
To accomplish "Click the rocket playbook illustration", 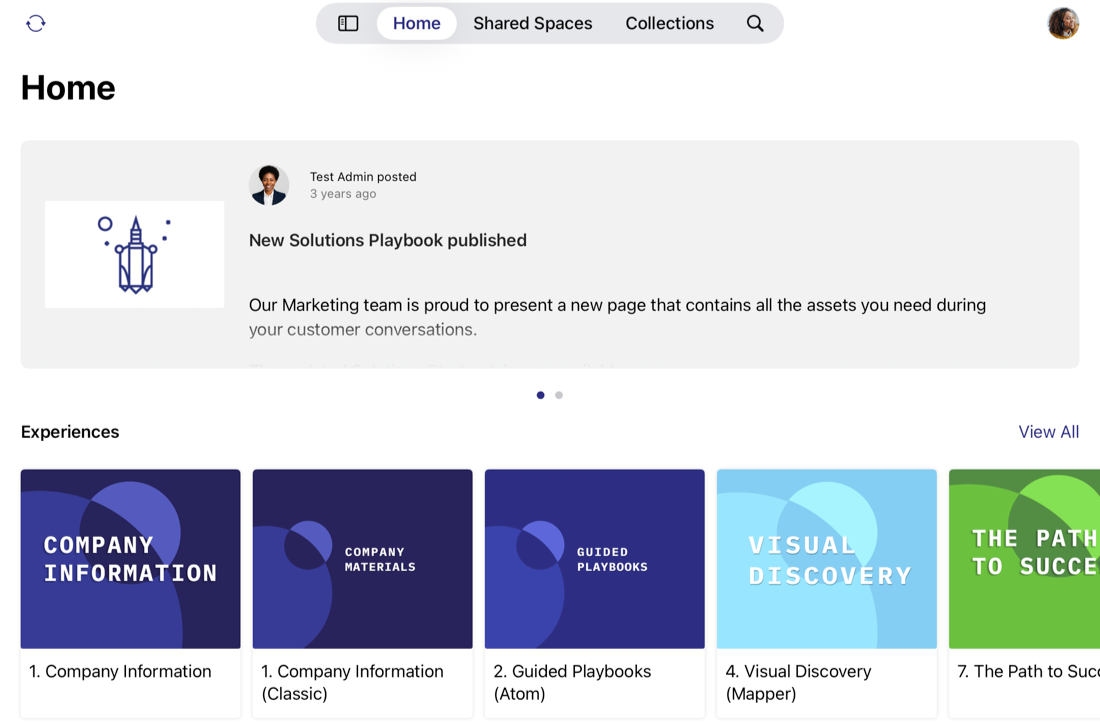I will 134,254.
